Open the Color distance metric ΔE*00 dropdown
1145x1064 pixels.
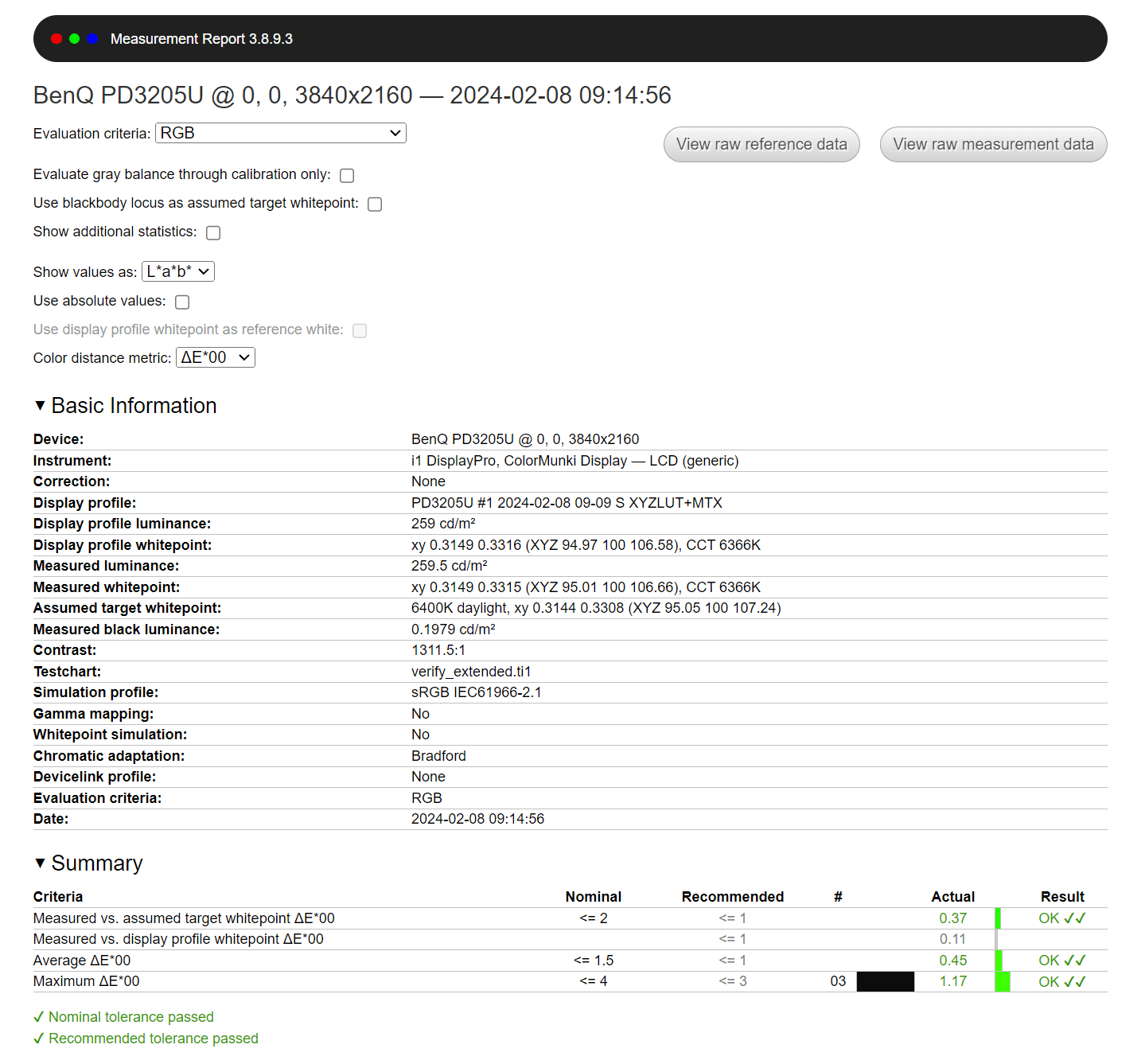tap(215, 357)
